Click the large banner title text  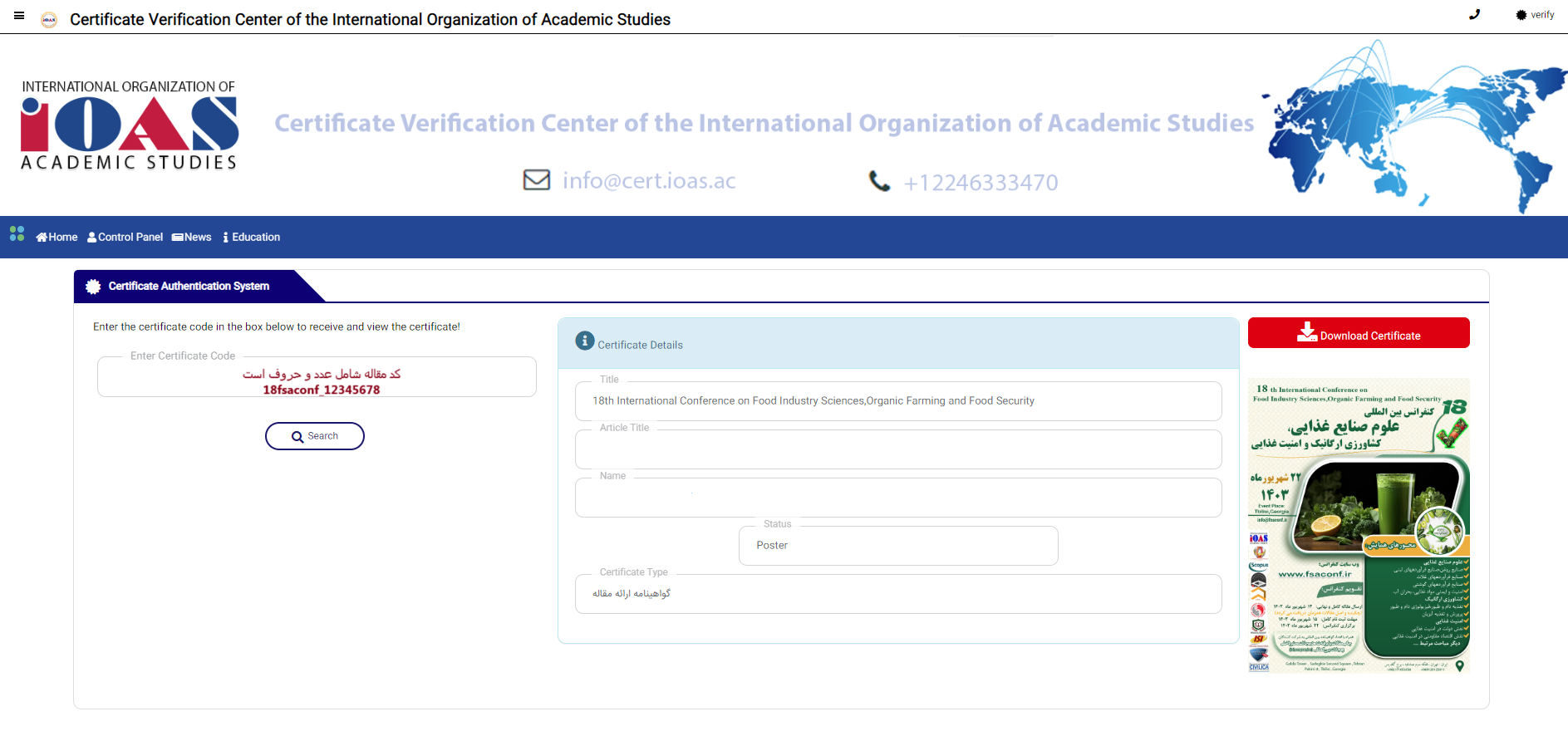coord(764,123)
